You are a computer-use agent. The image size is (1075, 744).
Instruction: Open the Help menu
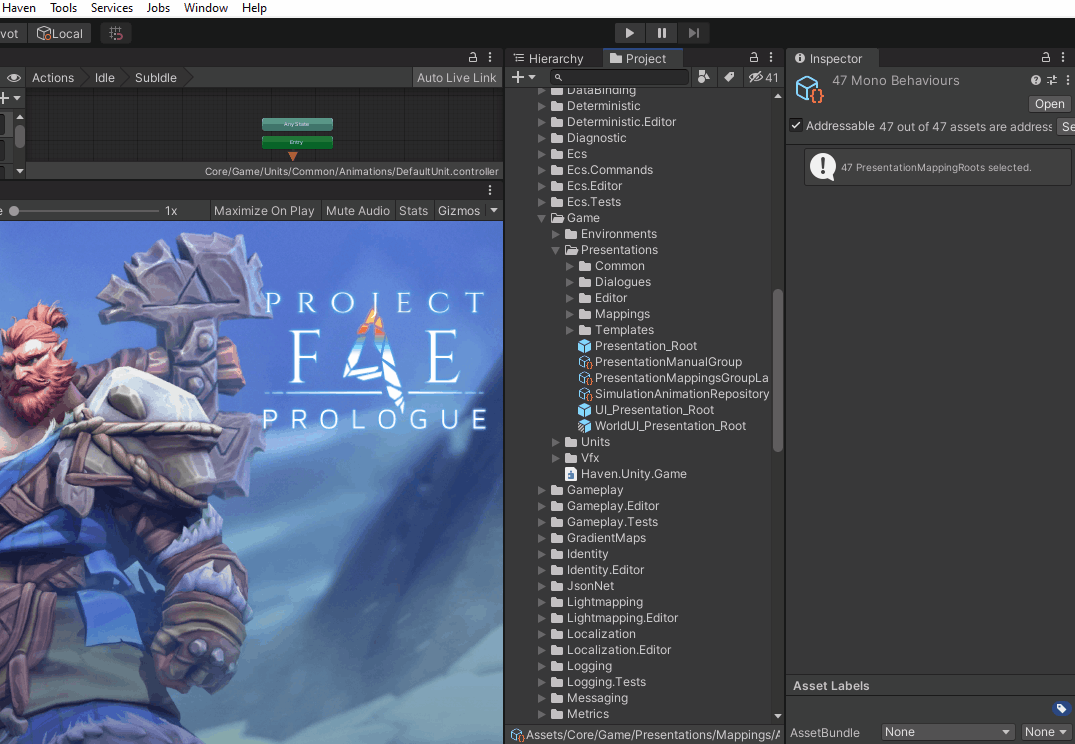pos(254,8)
